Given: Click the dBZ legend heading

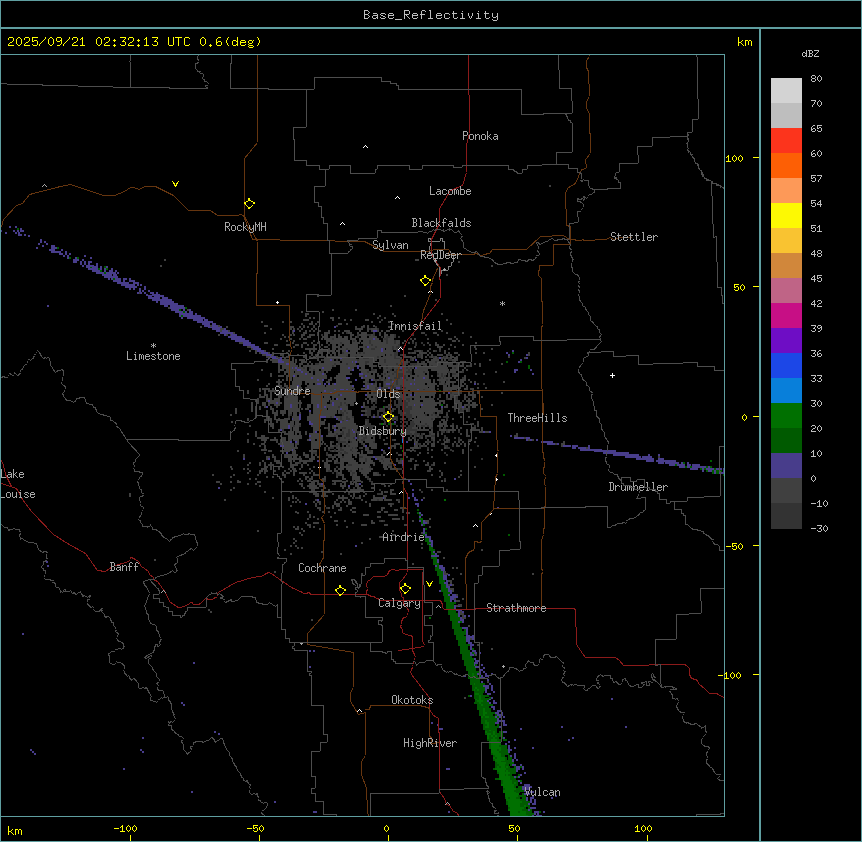Looking at the screenshot, I should click(811, 54).
